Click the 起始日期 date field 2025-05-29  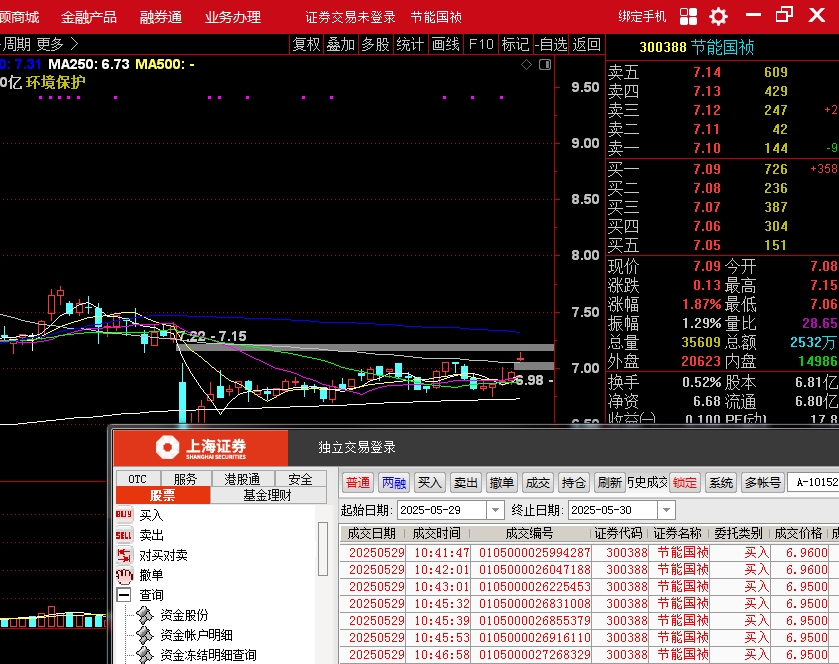click(442, 510)
